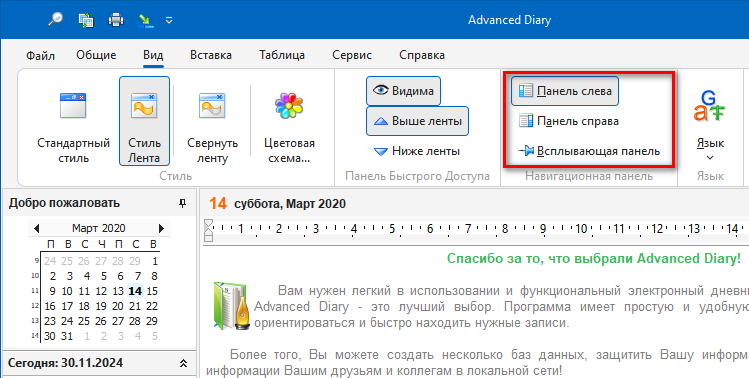The height and width of the screenshot is (378, 749).
Task: Click the database sync icon in quick access toolbar
Action: click(86, 20)
